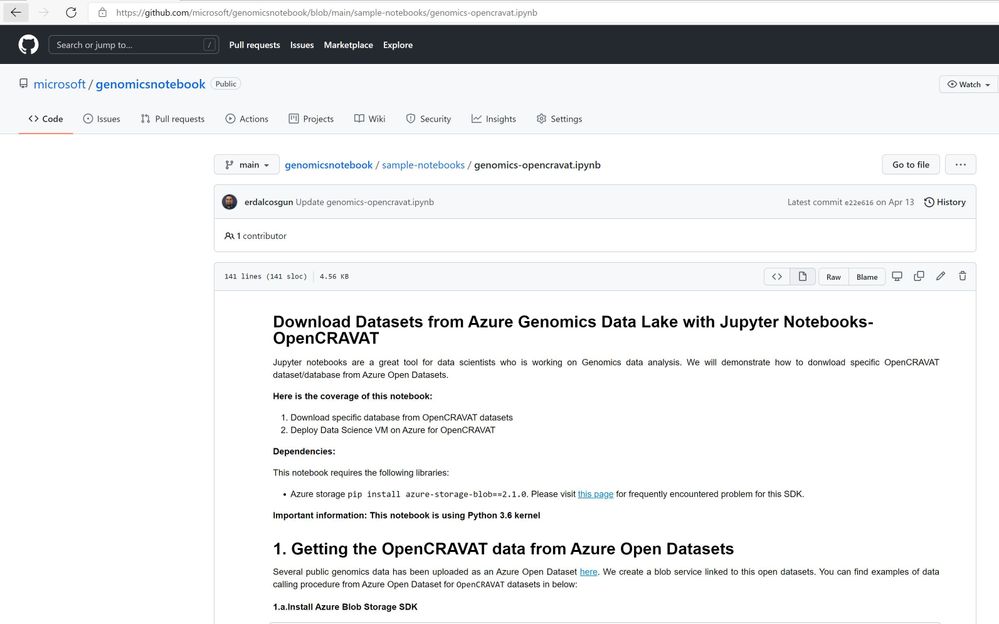The height and width of the screenshot is (624, 999).
Task: Open the genomicsnotebook repository title link
Action: click(150, 84)
